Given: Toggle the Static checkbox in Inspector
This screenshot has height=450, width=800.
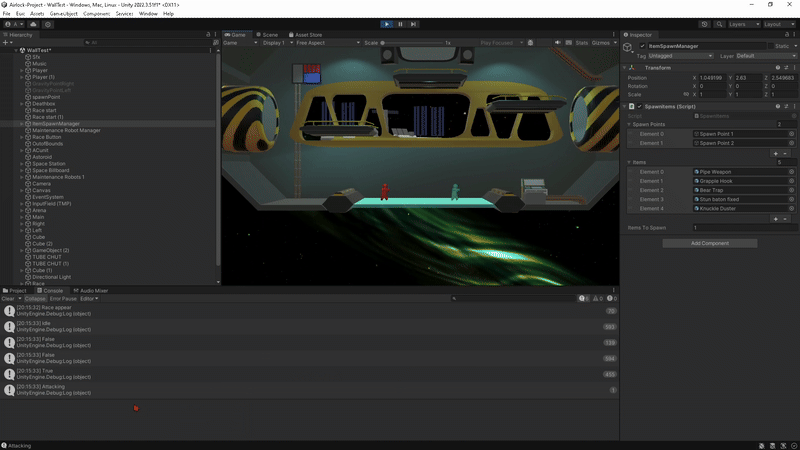Looking at the screenshot, I should (x=771, y=46).
